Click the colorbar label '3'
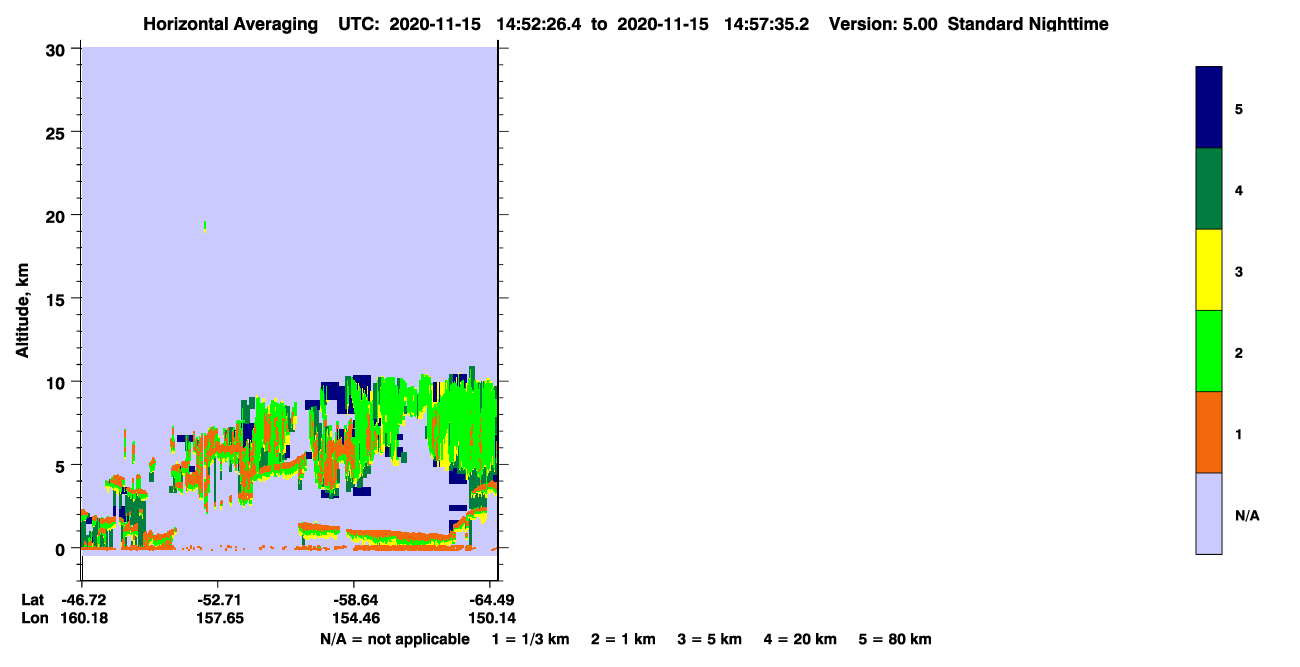 click(x=1238, y=271)
